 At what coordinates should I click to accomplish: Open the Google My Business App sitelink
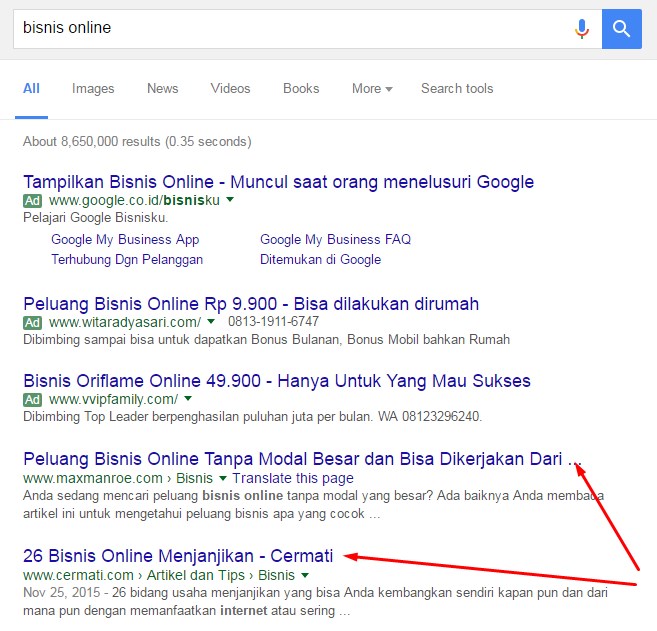click(125, 240)
